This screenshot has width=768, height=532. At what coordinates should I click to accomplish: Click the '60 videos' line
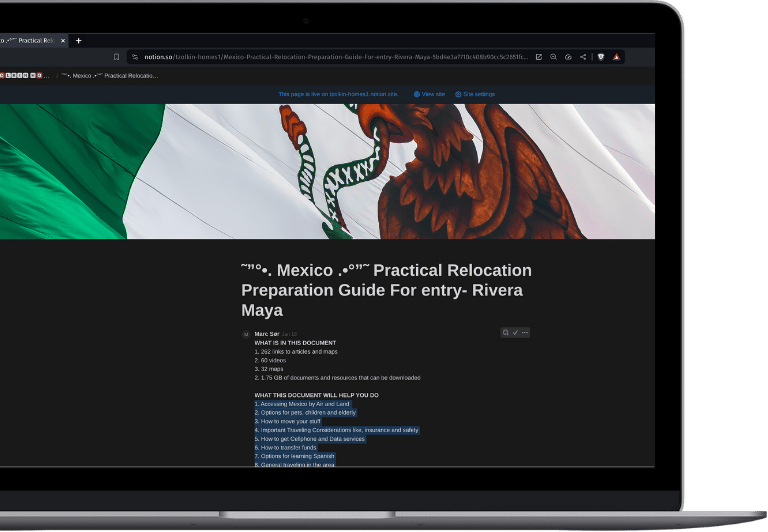click(270, 361)
